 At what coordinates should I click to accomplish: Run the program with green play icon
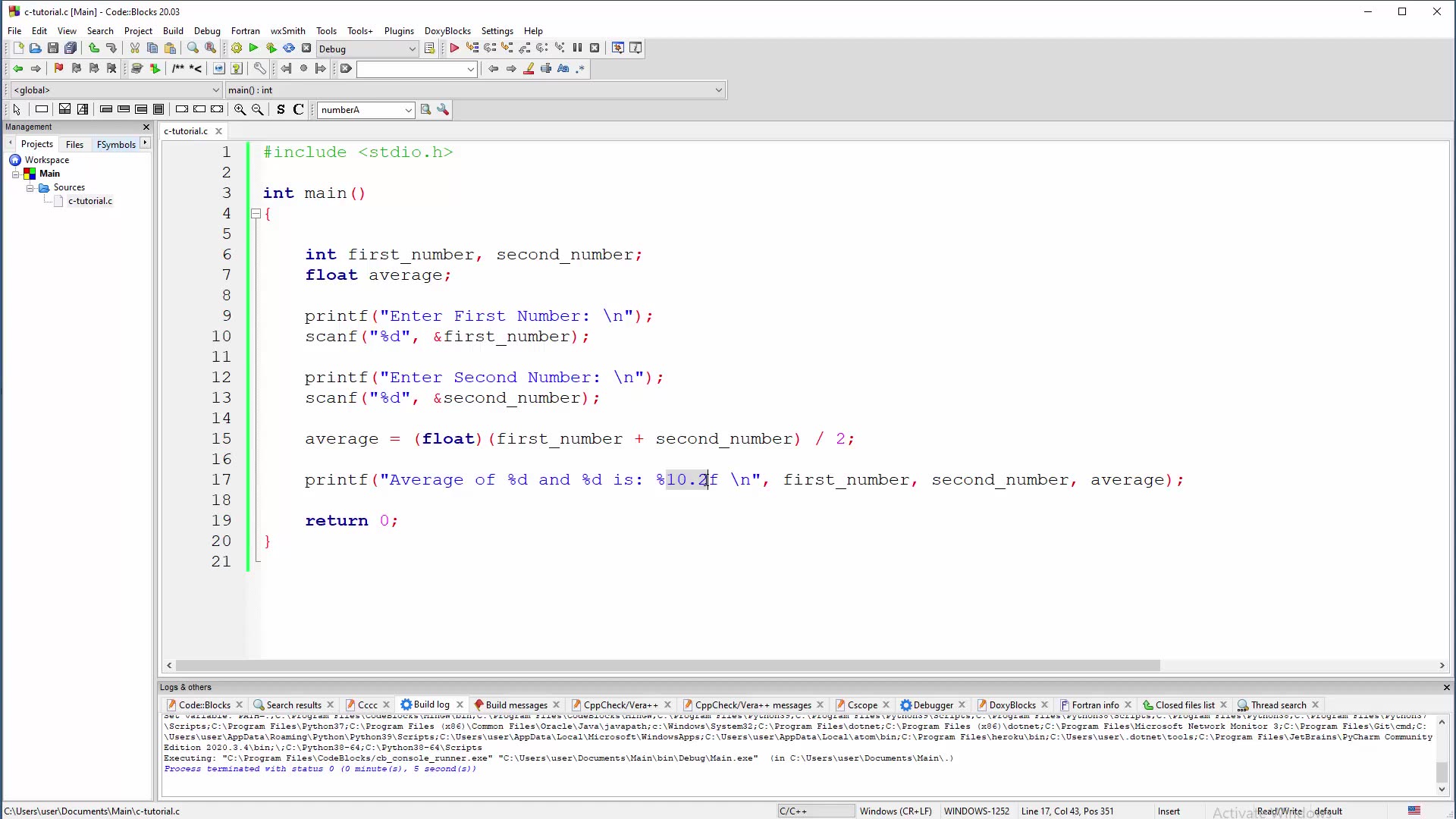[254, 48]
